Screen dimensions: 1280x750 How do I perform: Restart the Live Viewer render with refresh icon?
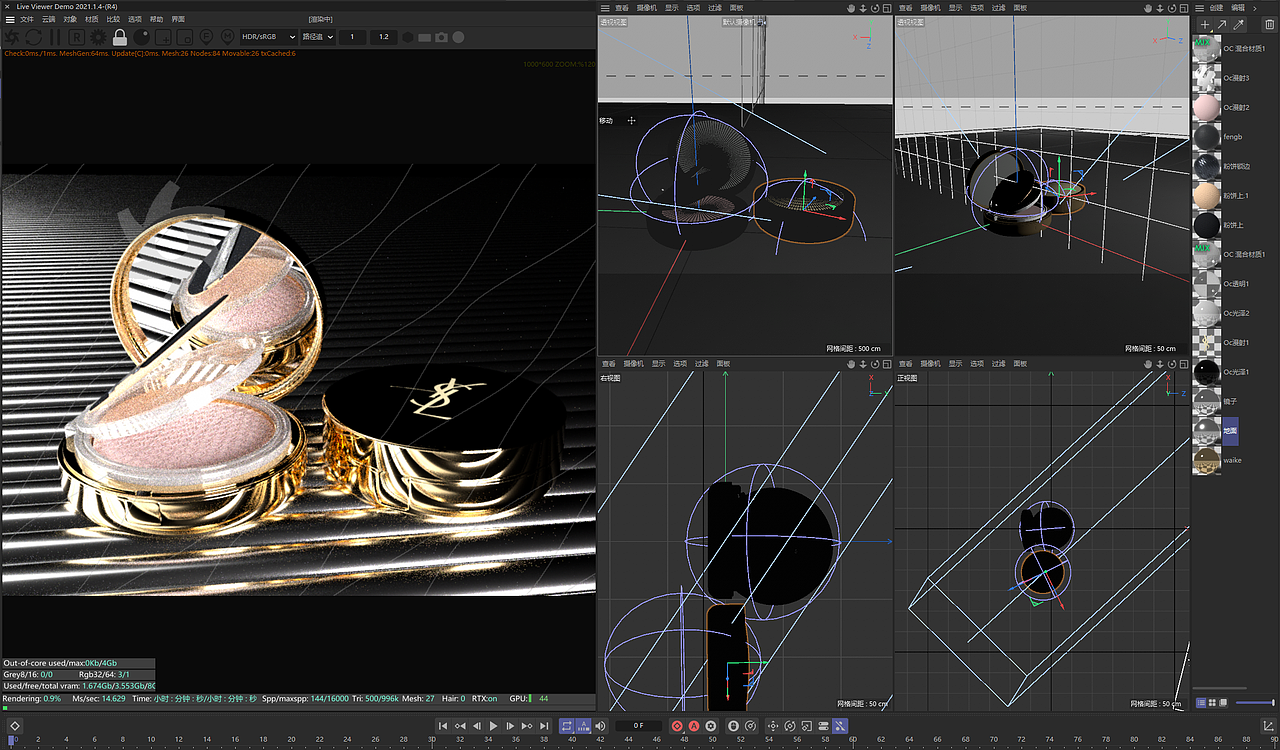(x=34, y=37)
